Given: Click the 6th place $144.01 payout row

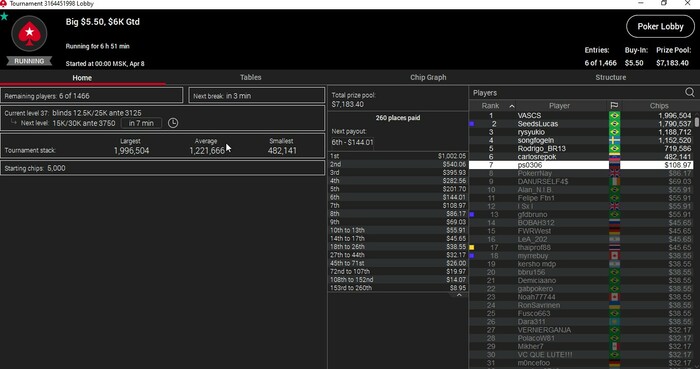Looking at the screenshot, I should tap(398, 197).
